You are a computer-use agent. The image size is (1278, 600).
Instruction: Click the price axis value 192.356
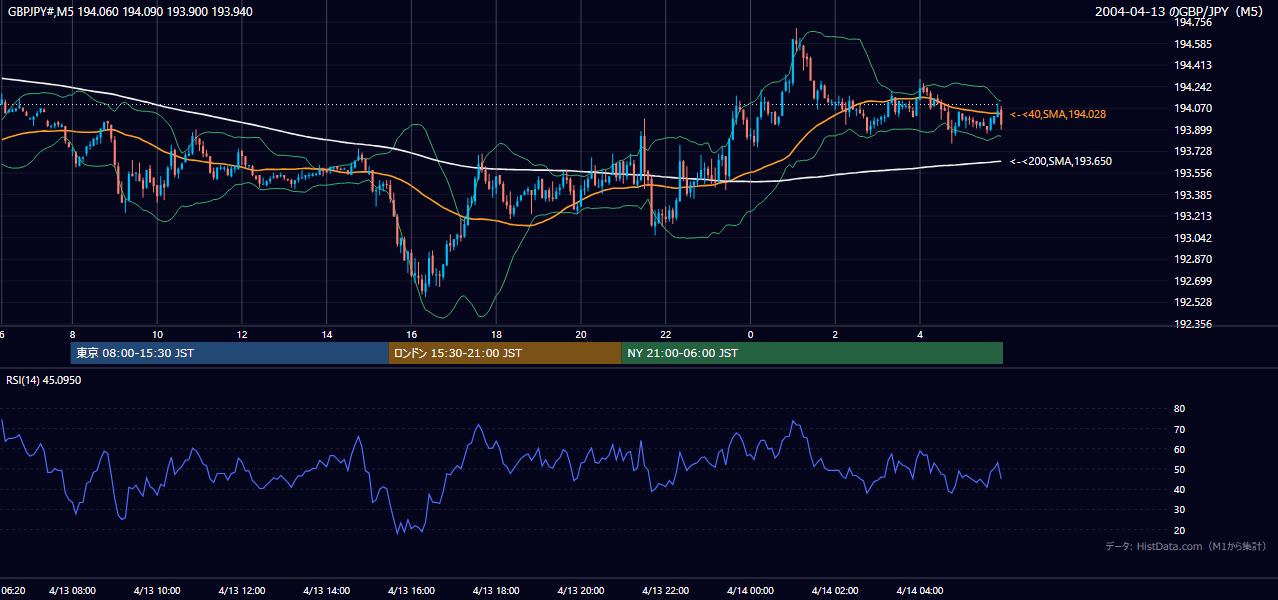pyautogui.click(x=1192, y=324)
